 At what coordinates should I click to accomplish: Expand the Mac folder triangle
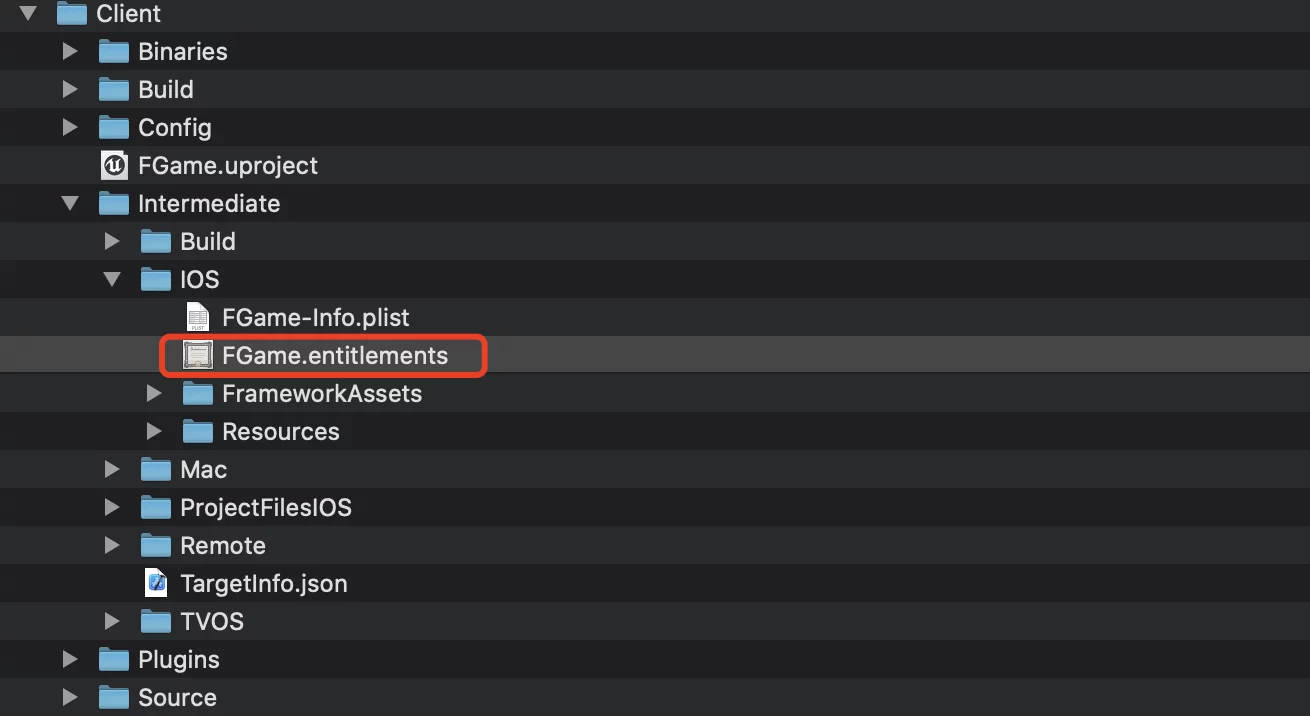(112, 469)
